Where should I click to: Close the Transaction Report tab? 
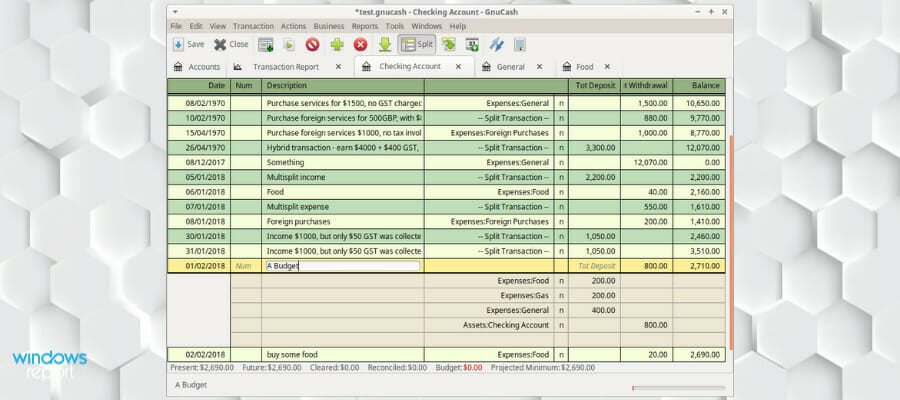point(338,67)
